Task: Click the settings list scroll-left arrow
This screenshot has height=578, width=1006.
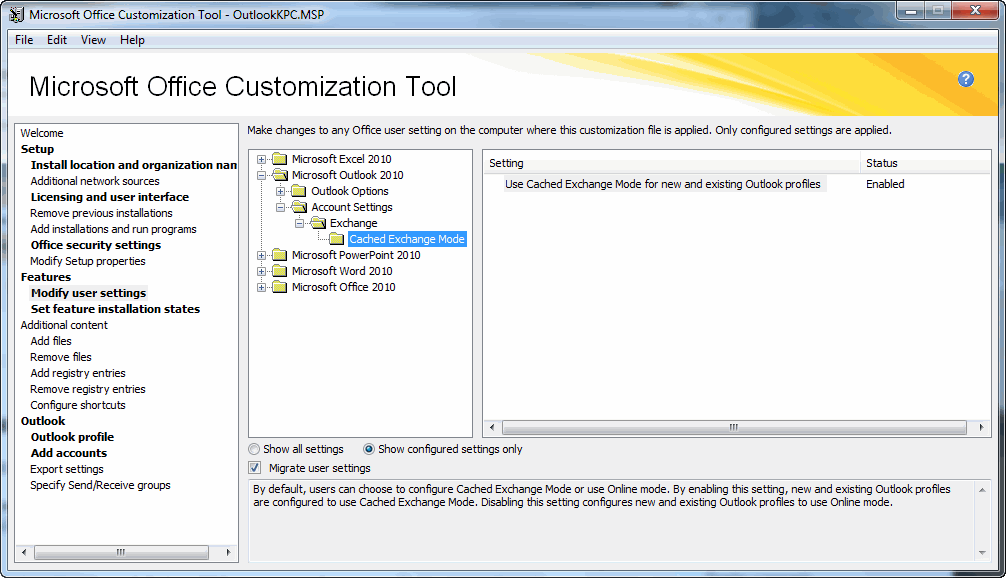Action: [x=492, y=427]
